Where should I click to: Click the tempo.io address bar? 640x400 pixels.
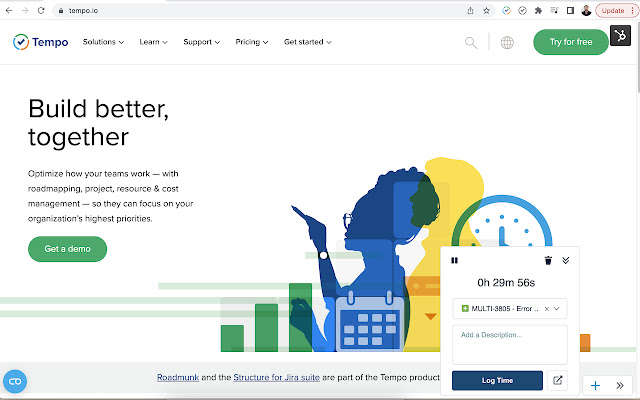(x=261, y=11)
